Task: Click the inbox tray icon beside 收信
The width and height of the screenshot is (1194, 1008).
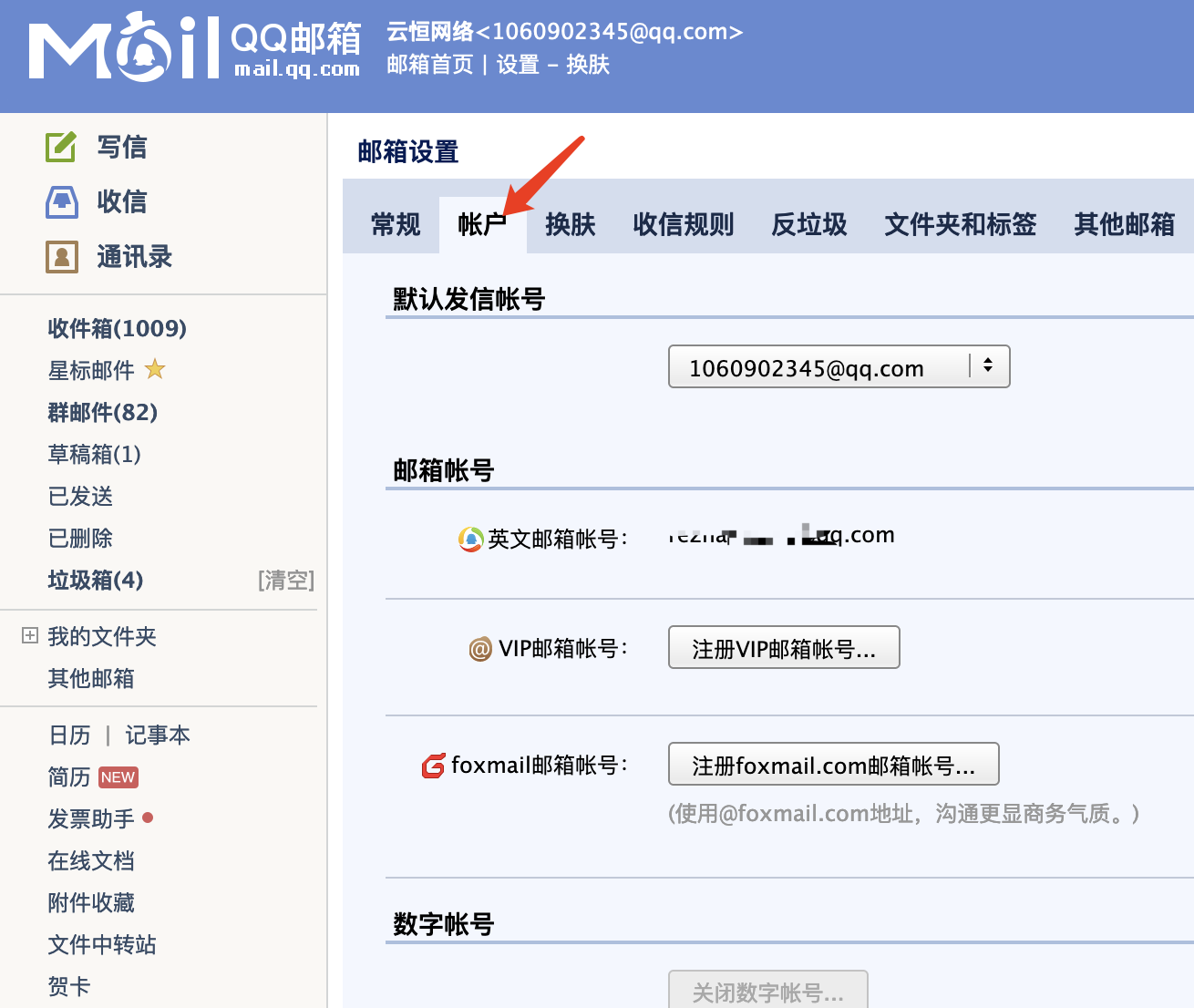Action: [x=62, y=201]
